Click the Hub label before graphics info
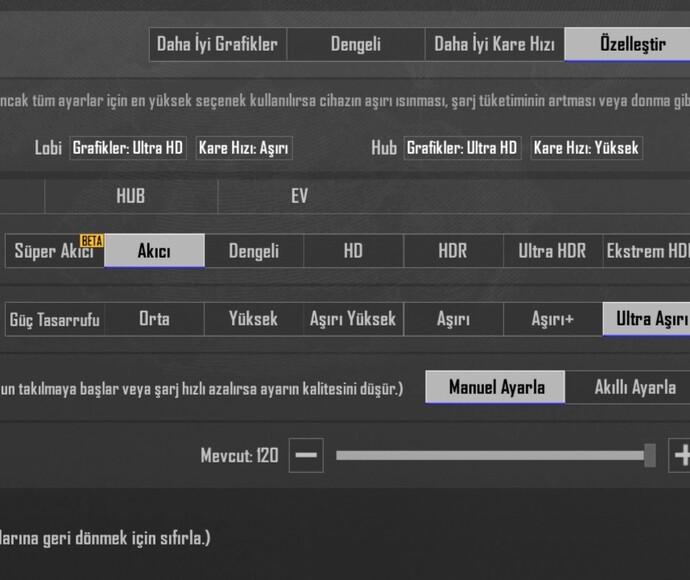Image resolution: width=690 pixels, height=580 pixels. 384,148
